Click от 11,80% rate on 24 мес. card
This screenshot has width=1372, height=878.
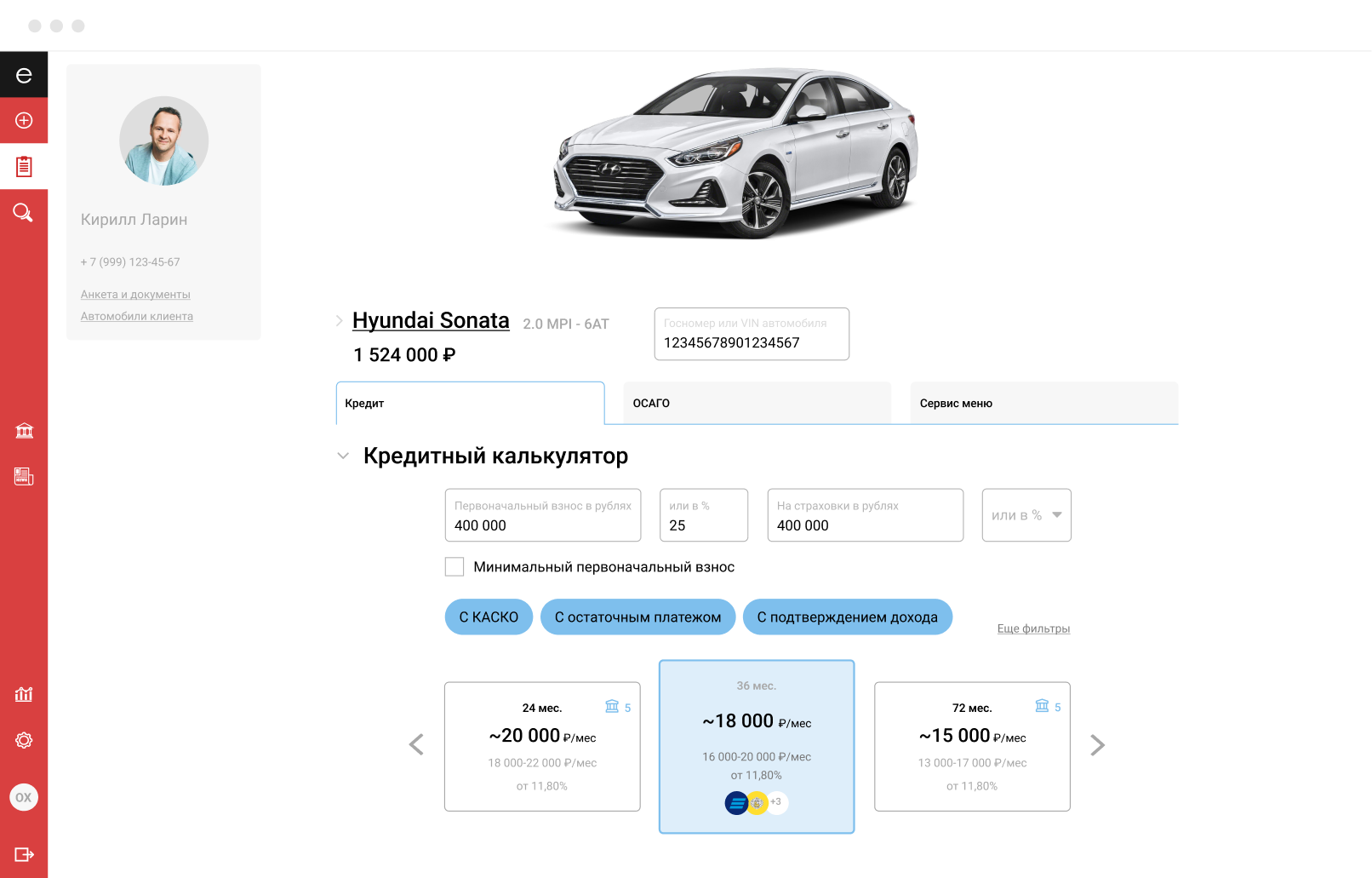(542, 786)
